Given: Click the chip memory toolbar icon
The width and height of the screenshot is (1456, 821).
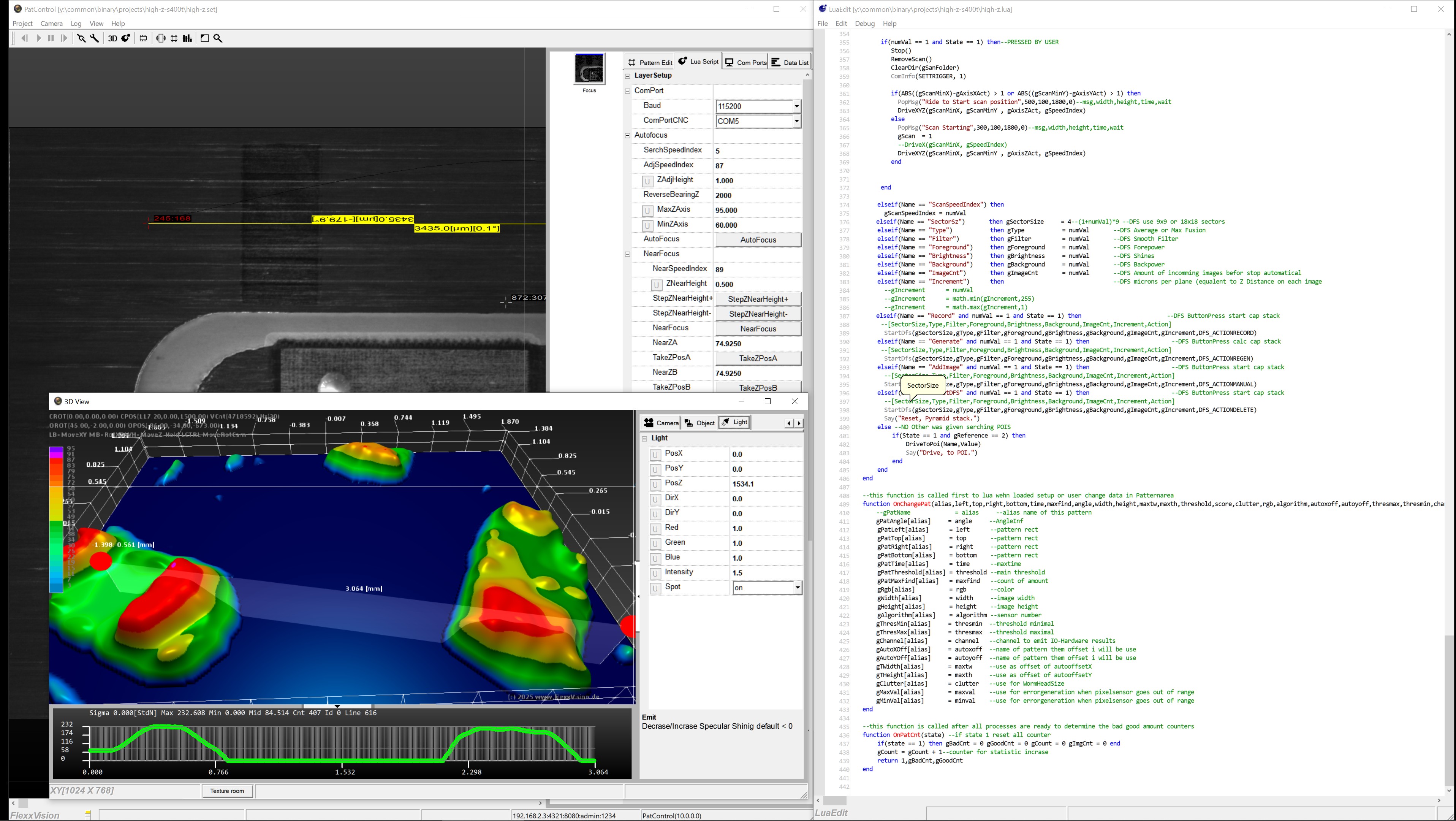Looking at the screenshot, I should 144,38.
